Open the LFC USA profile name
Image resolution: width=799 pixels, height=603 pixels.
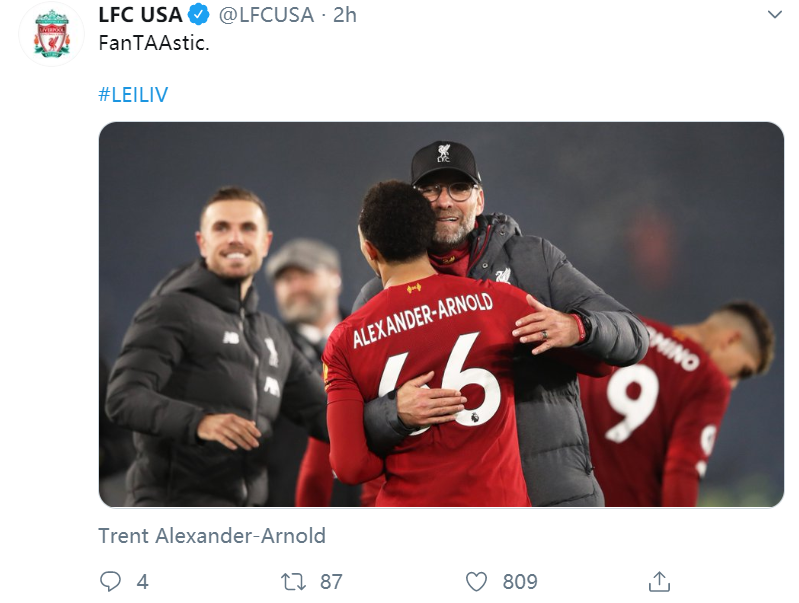(x=139, y=15)
